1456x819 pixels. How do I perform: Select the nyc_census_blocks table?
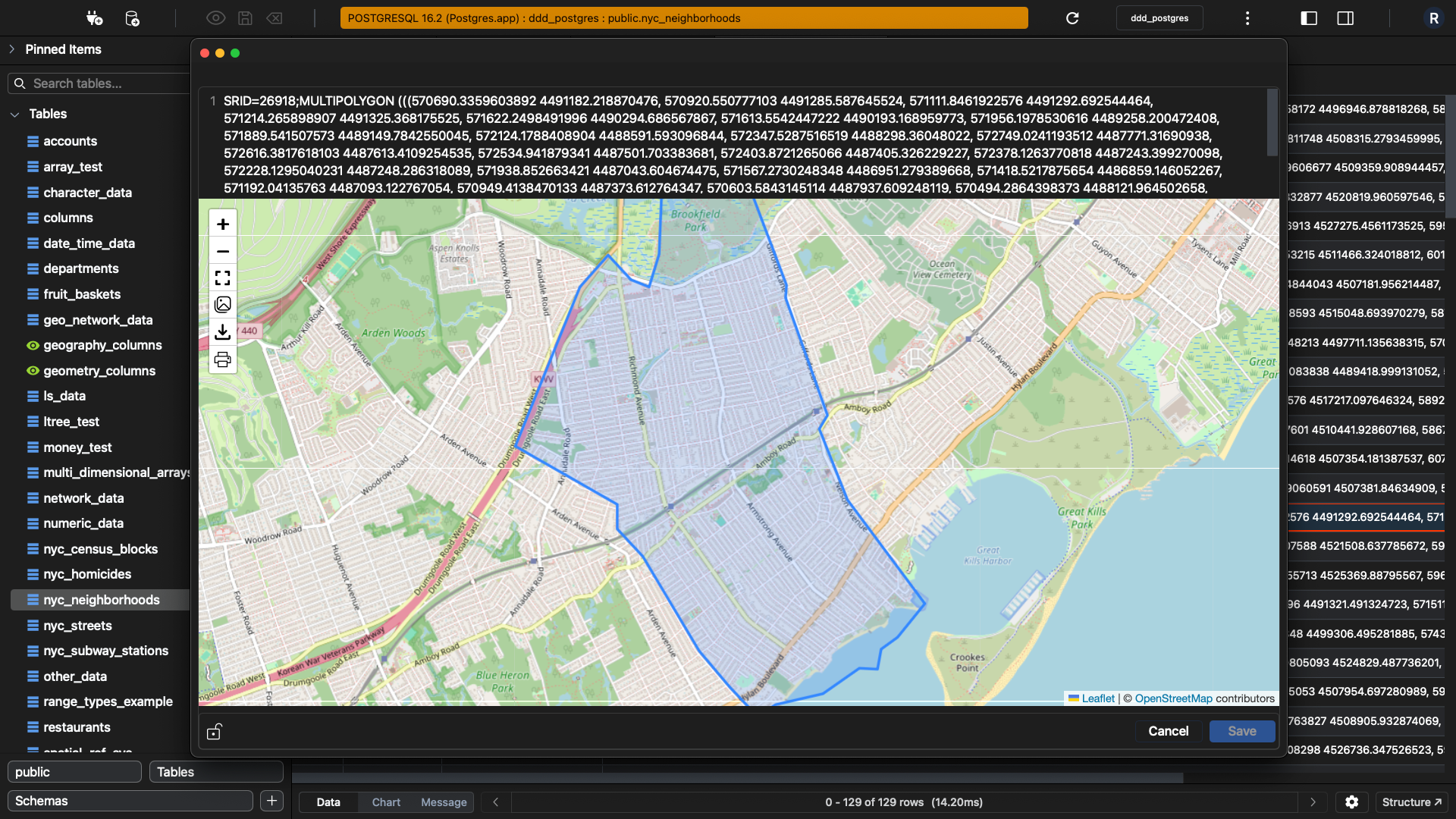(100, 549)
